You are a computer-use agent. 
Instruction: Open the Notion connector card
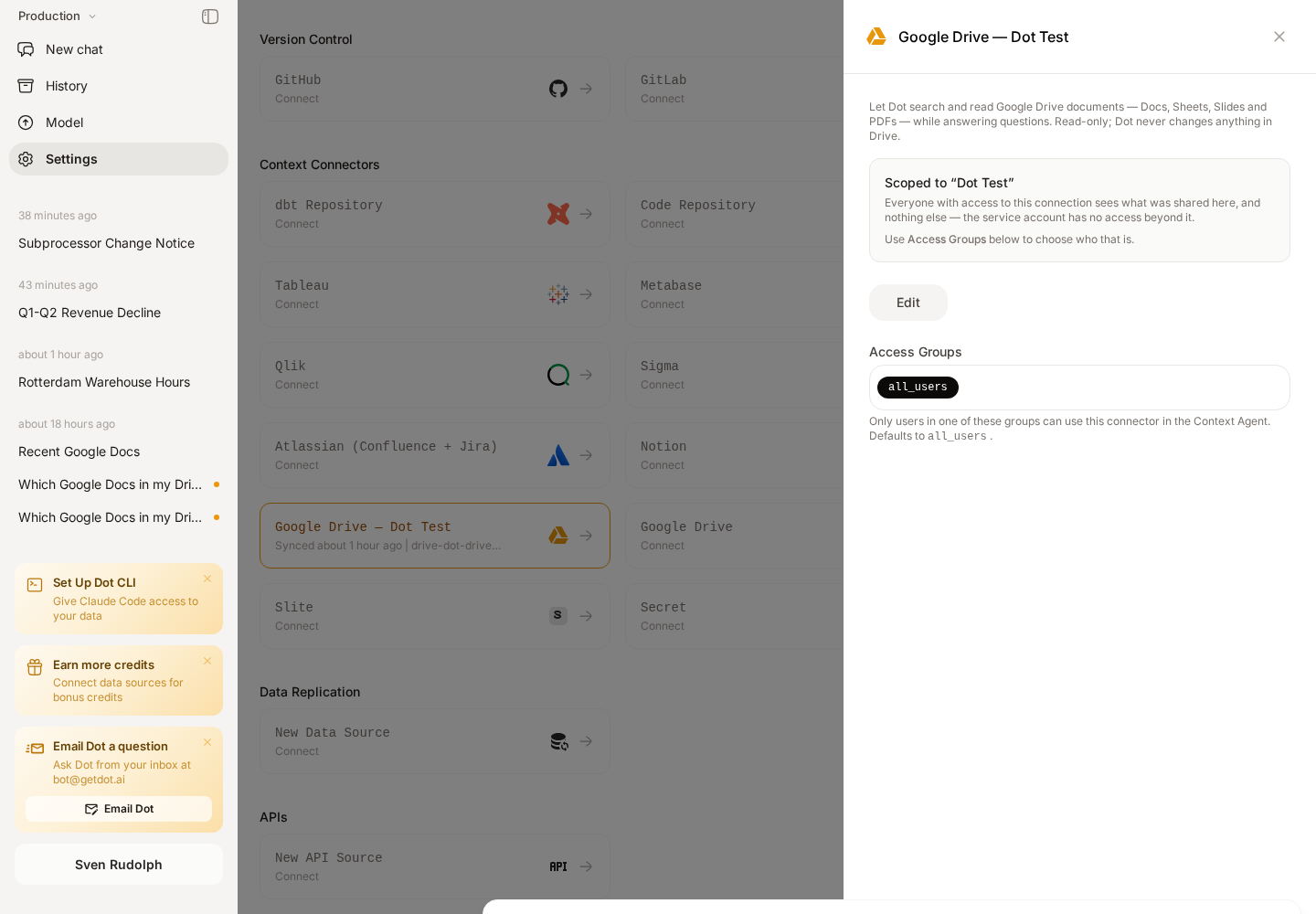(734, 455)
